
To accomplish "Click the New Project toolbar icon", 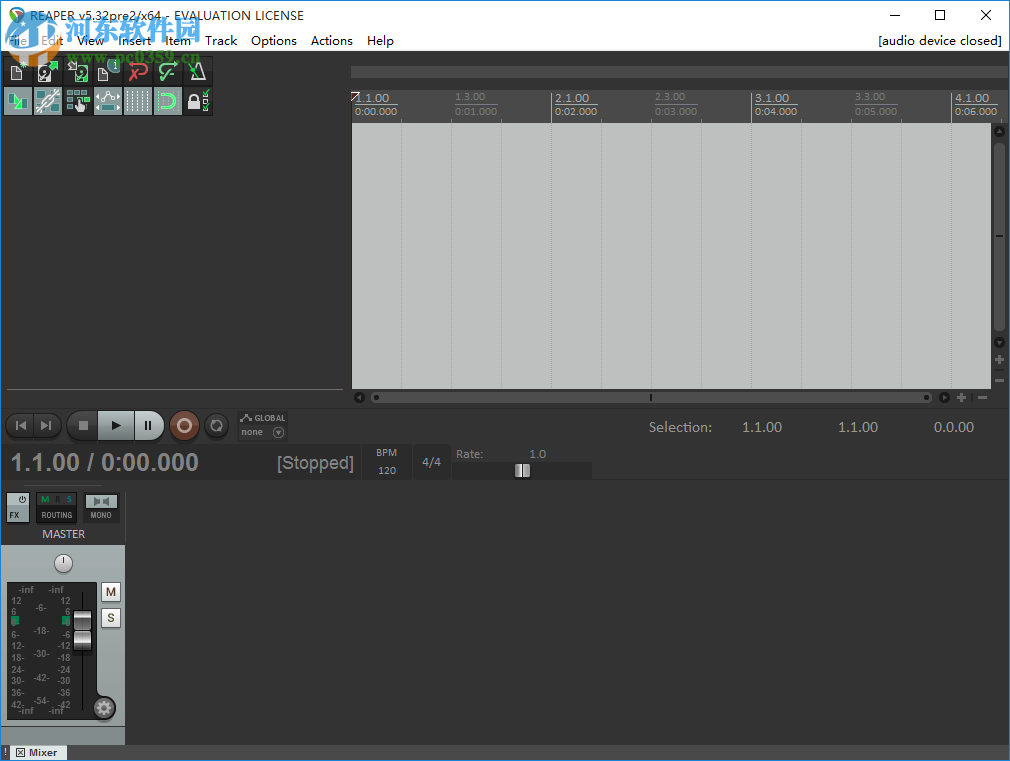I will coord(18,71).
